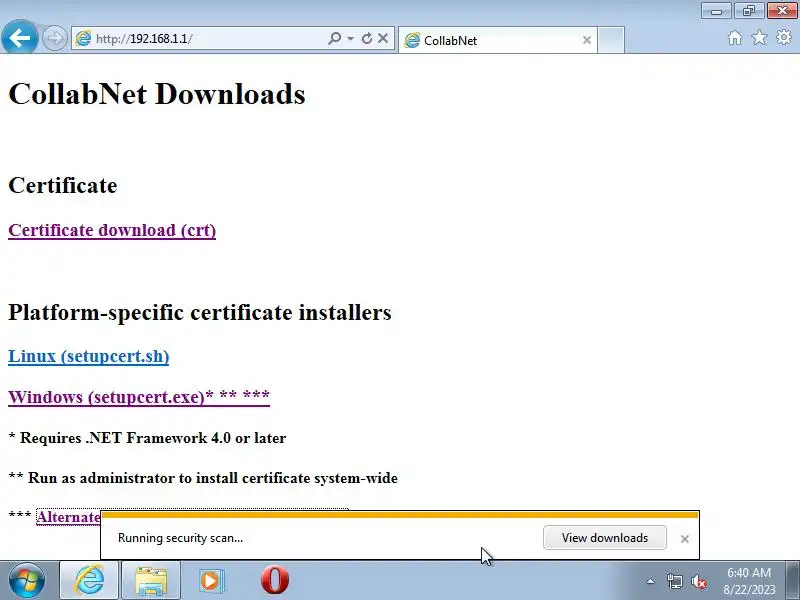Dismiss the security scan notification bar
800x600 pixels.
[685, 539]
